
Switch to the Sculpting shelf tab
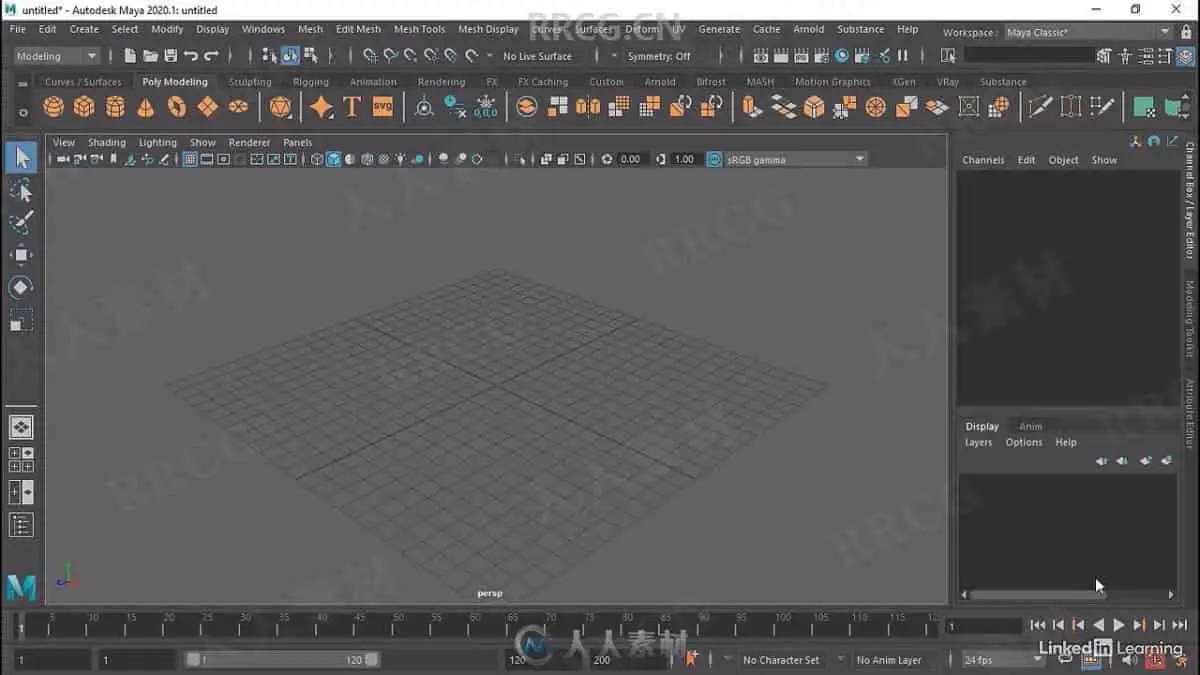tap(250, 82)
